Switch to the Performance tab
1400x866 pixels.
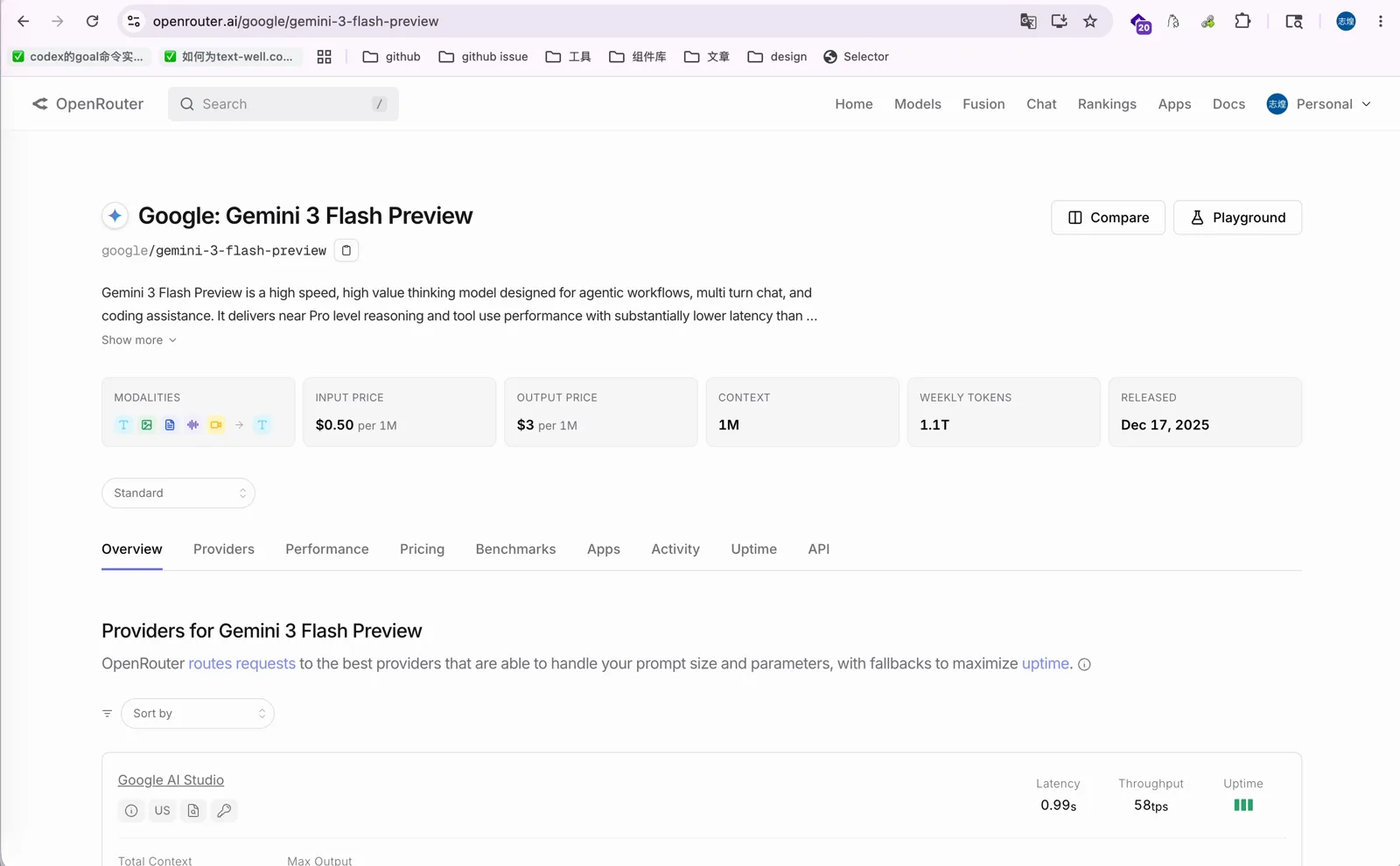tap(327, 549)
